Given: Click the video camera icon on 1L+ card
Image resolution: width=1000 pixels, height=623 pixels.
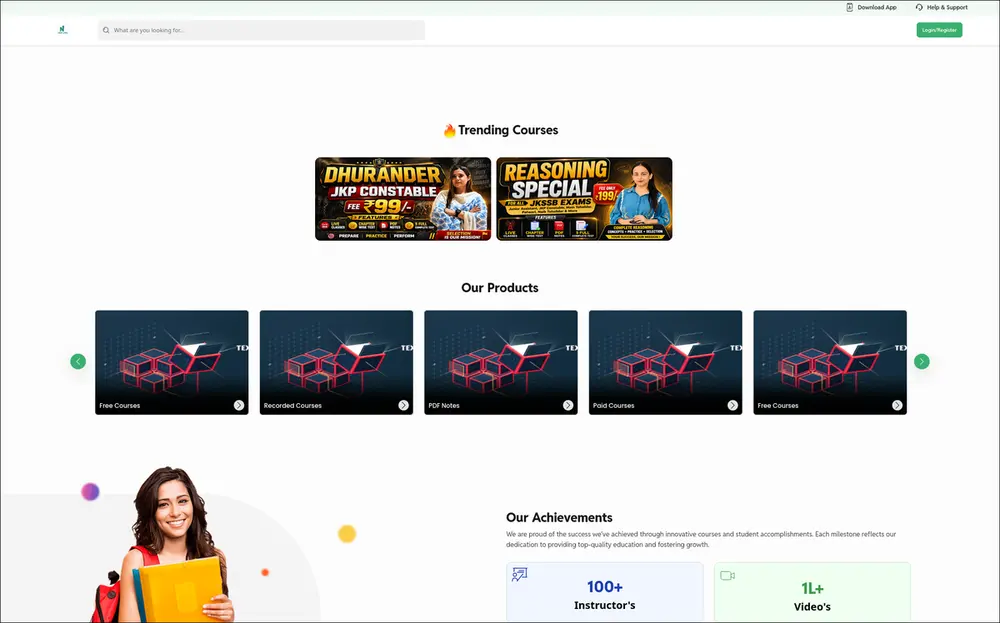Looking at the screenshot, I should point(728,576).
